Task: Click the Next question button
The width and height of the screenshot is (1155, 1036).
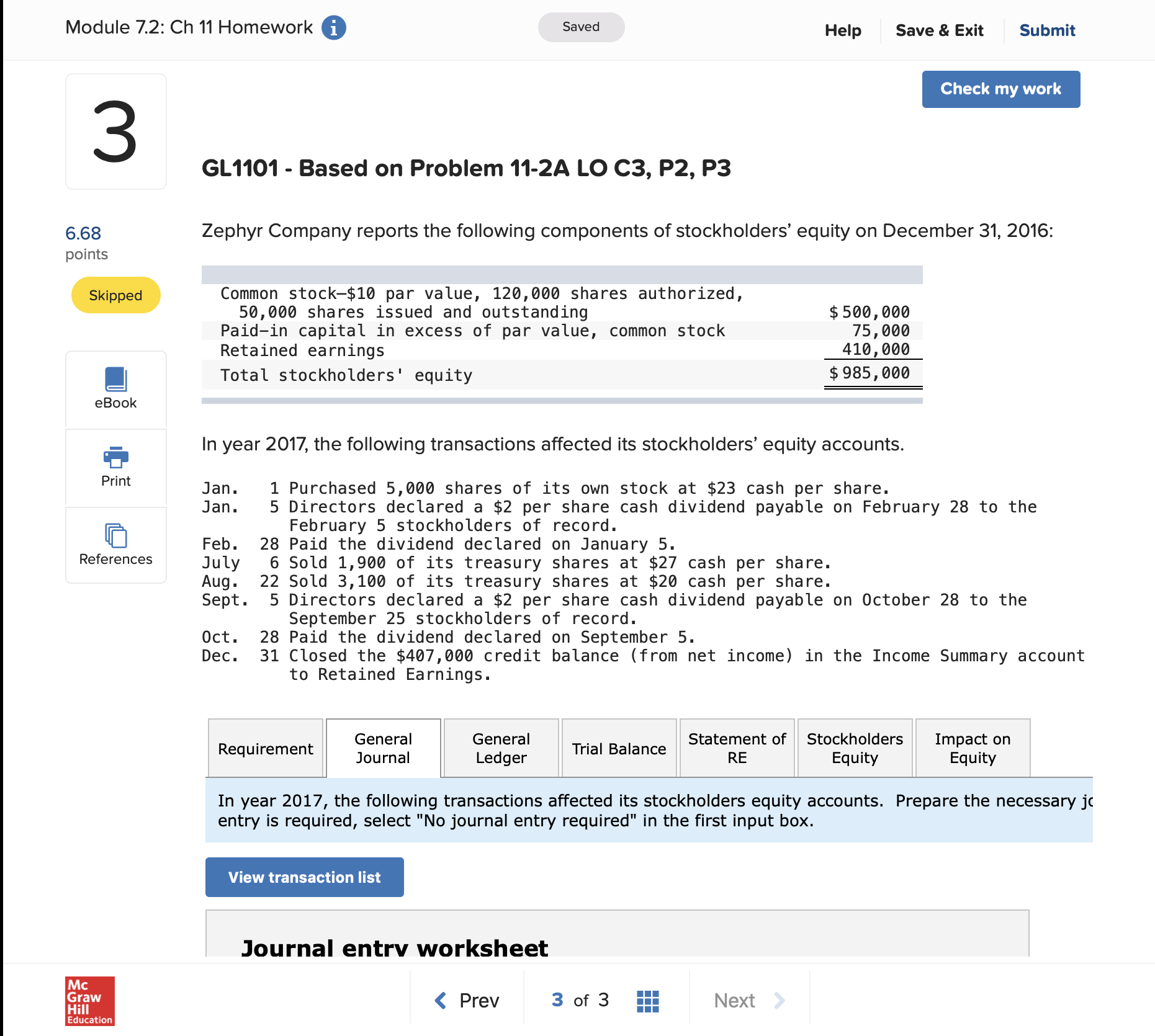Action: (x=749, y=1001)
